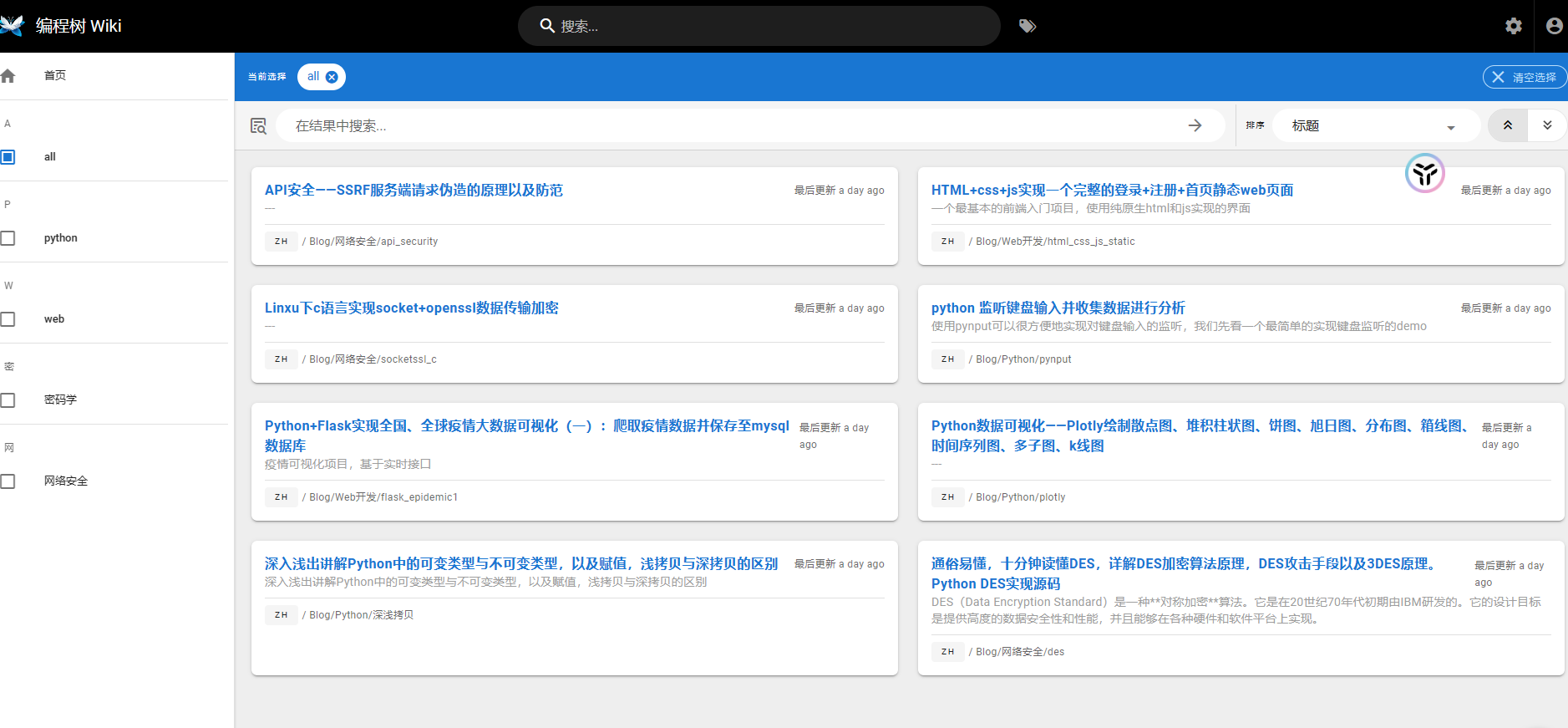The height and width of the screenshot is (728, 1568).
Task: Open Linux socket+openssl encryption article
Action: 411,308
